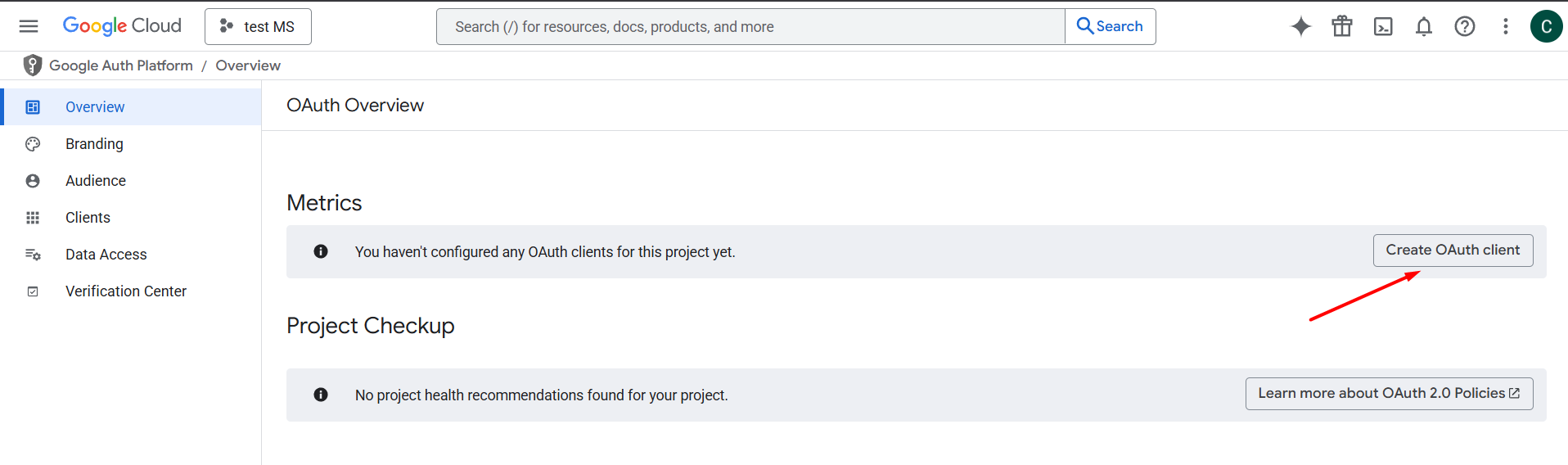Screen dimensions: 1568x465
Task: Click the Google Auth Platform shield icon
Action: [x=33, y=65]
